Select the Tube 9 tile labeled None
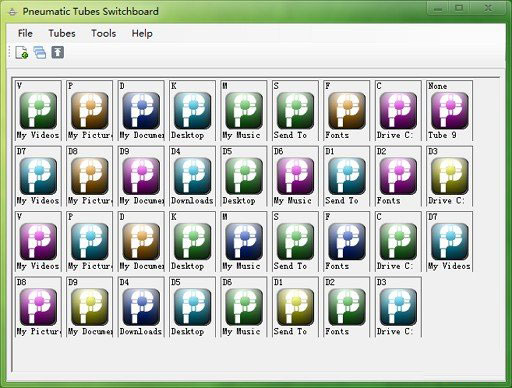Viewport: 512px width, 388px height. [449, 111]
